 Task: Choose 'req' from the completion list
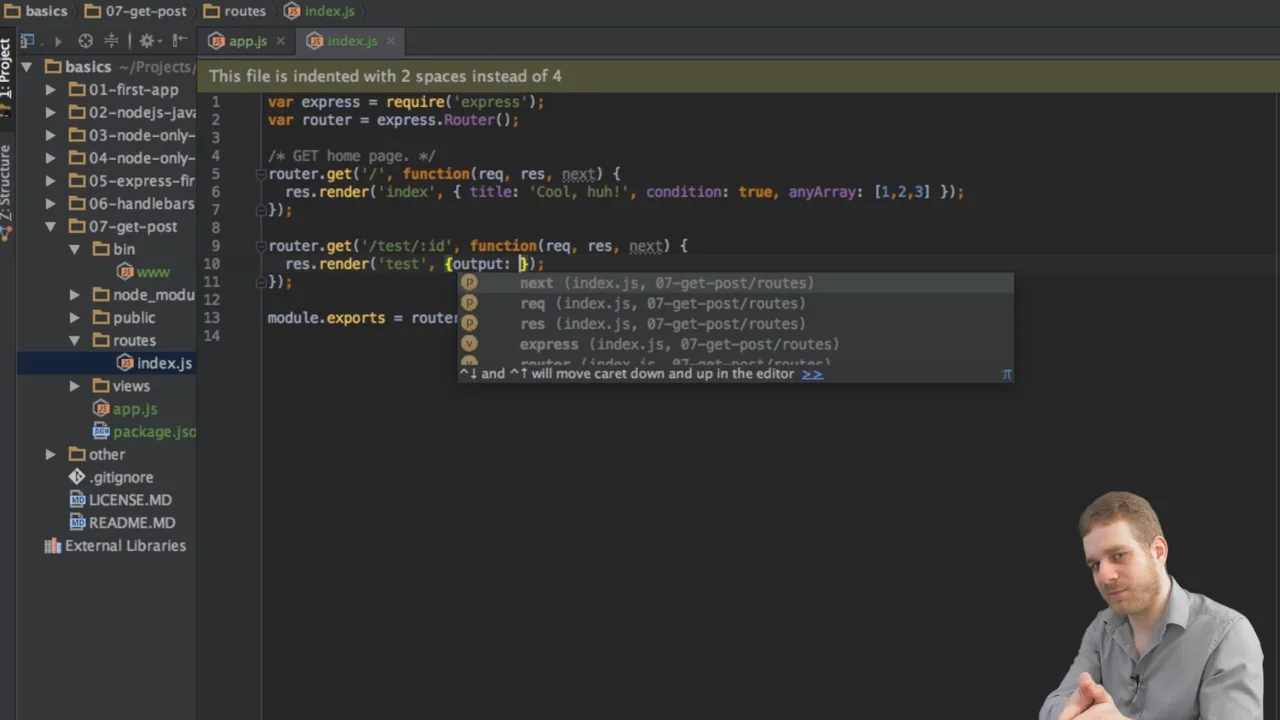tap(735, 303)
